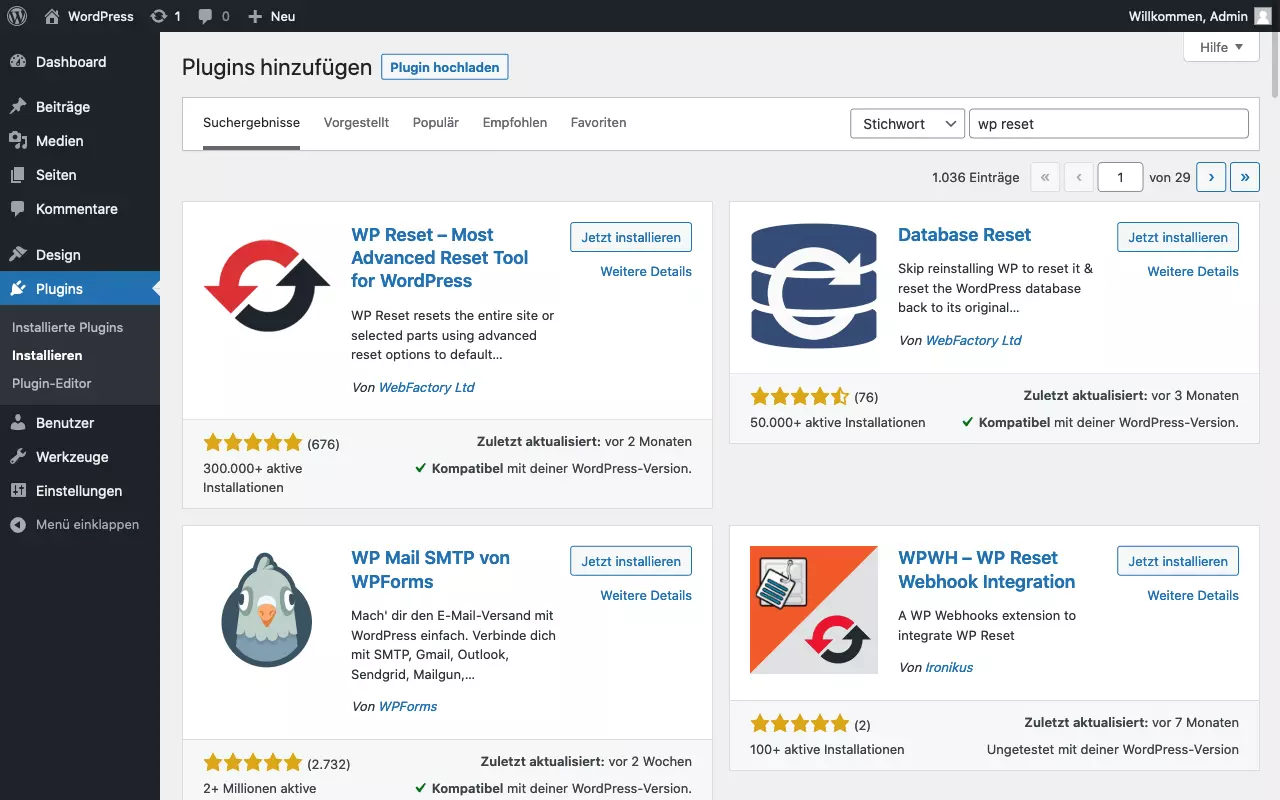
Task: Open the updates icon in admin bar
Action: 165,16
